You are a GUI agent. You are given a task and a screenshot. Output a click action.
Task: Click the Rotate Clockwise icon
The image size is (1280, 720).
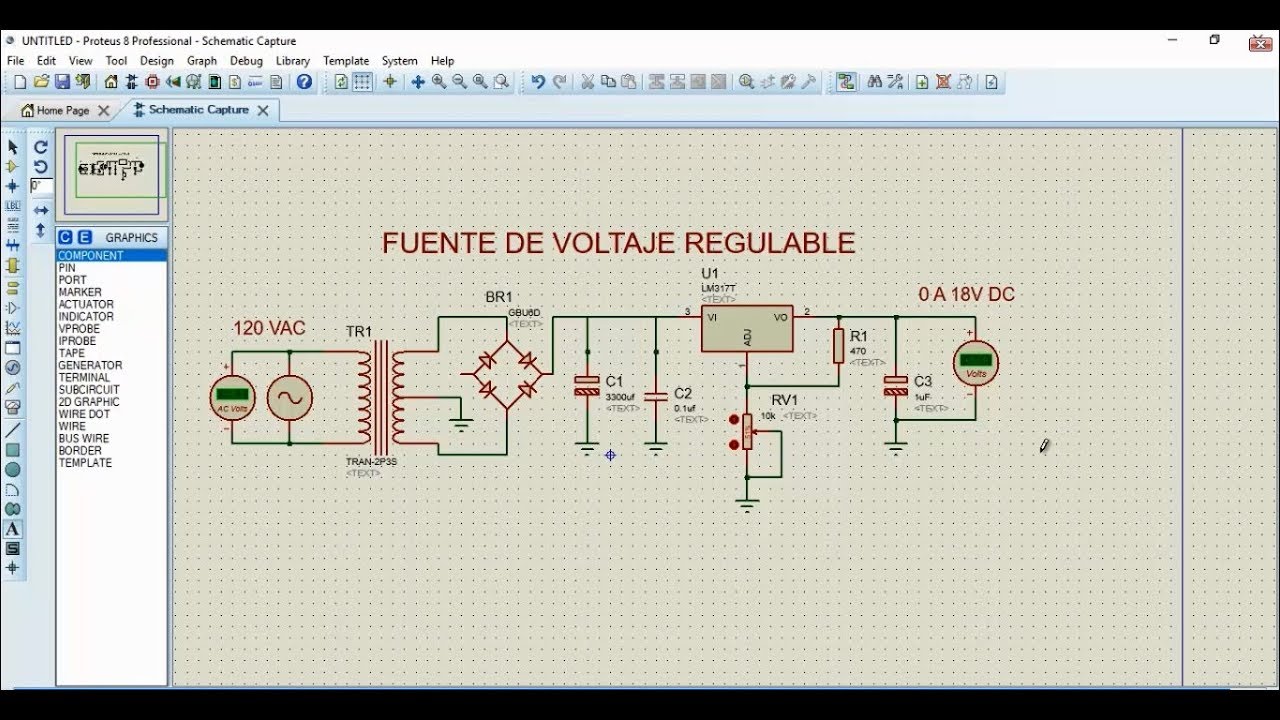[x=41, y=147]
